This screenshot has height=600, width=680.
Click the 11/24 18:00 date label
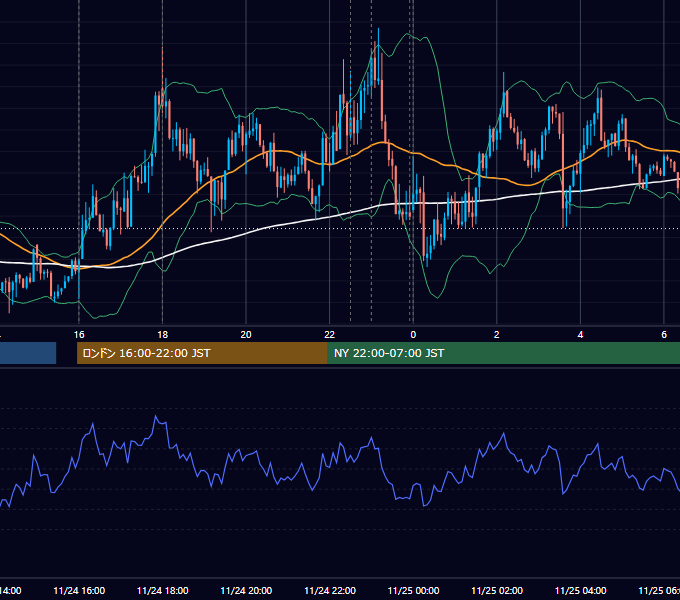click(x=163, y=590)
